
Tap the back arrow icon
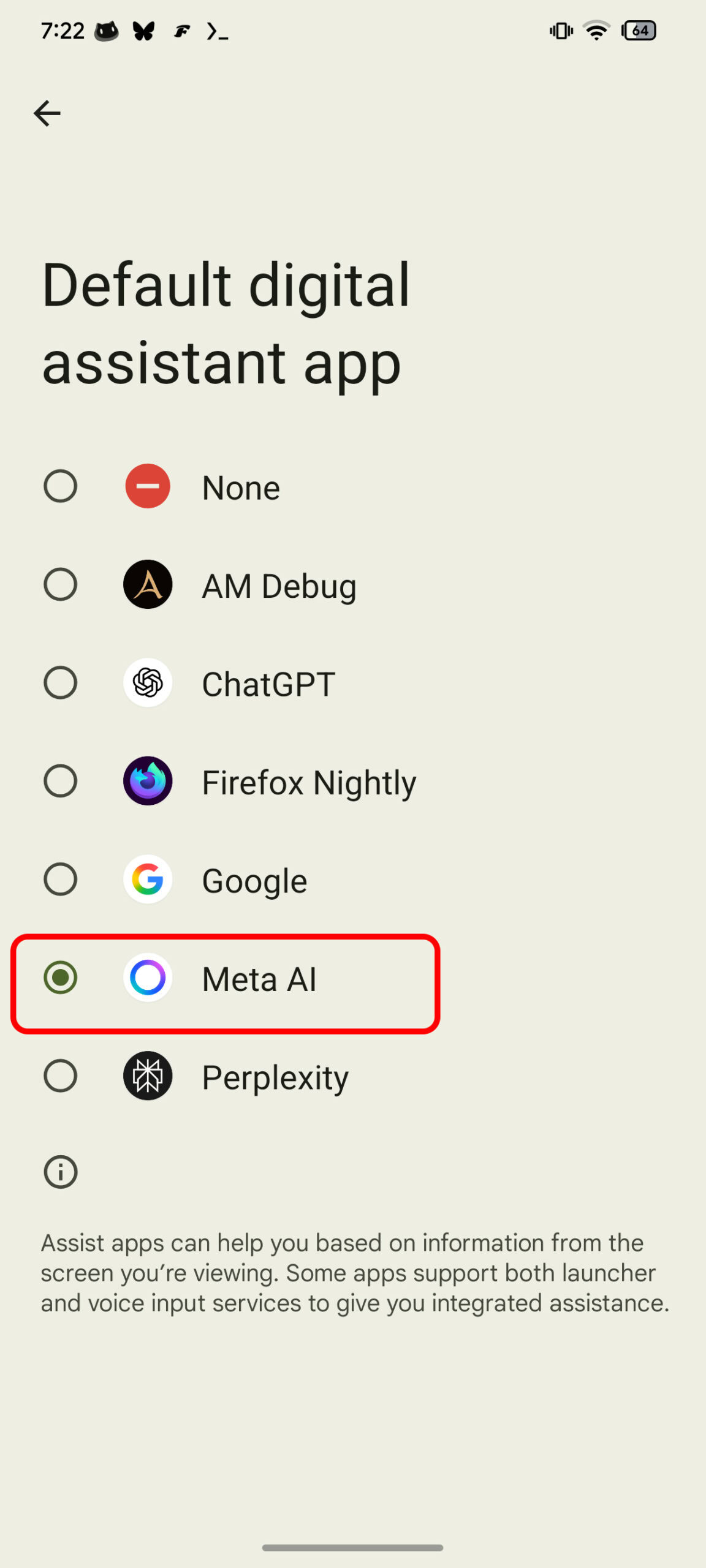pyautogui.click(x=47, y=113)
